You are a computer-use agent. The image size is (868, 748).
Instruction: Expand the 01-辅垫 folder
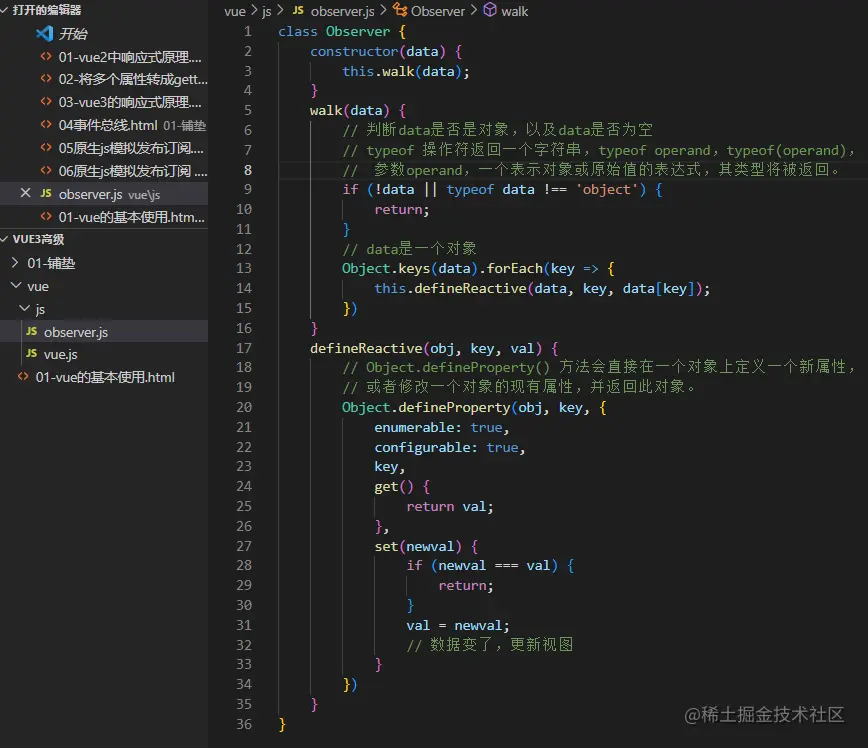point(15,262)
